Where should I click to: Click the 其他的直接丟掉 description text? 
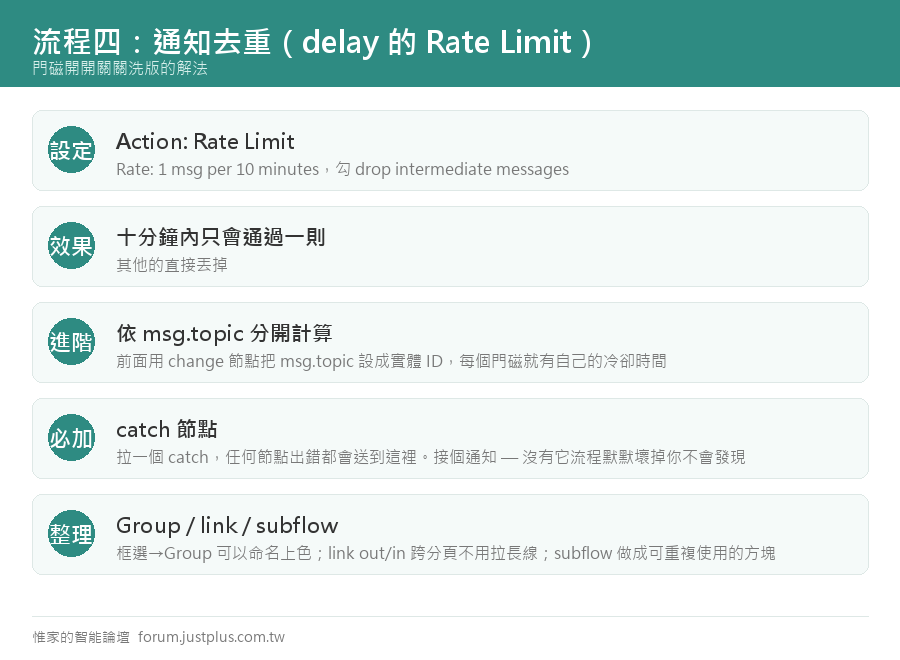coord(172,265)
